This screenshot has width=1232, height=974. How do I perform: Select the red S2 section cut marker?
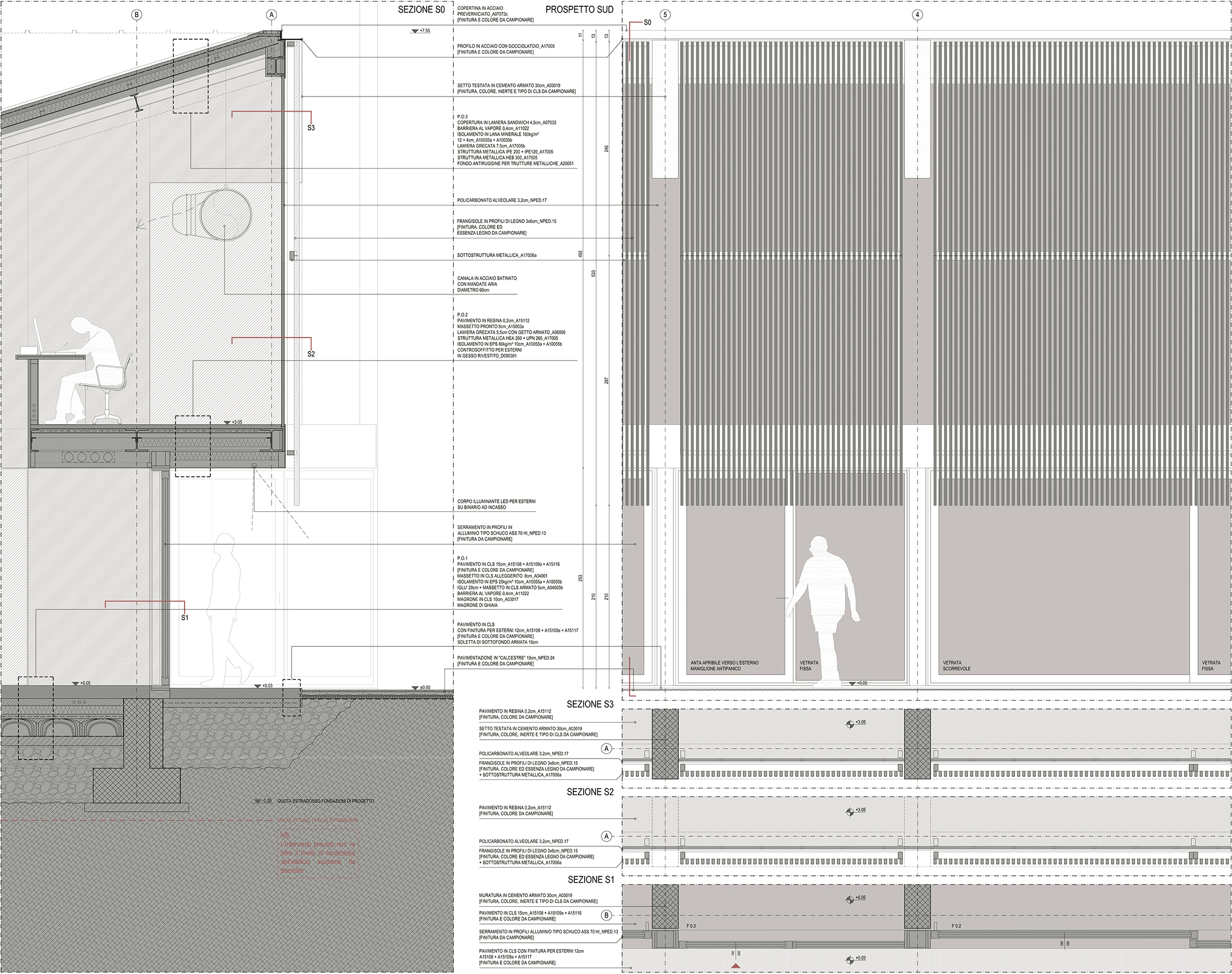[311, 354]
